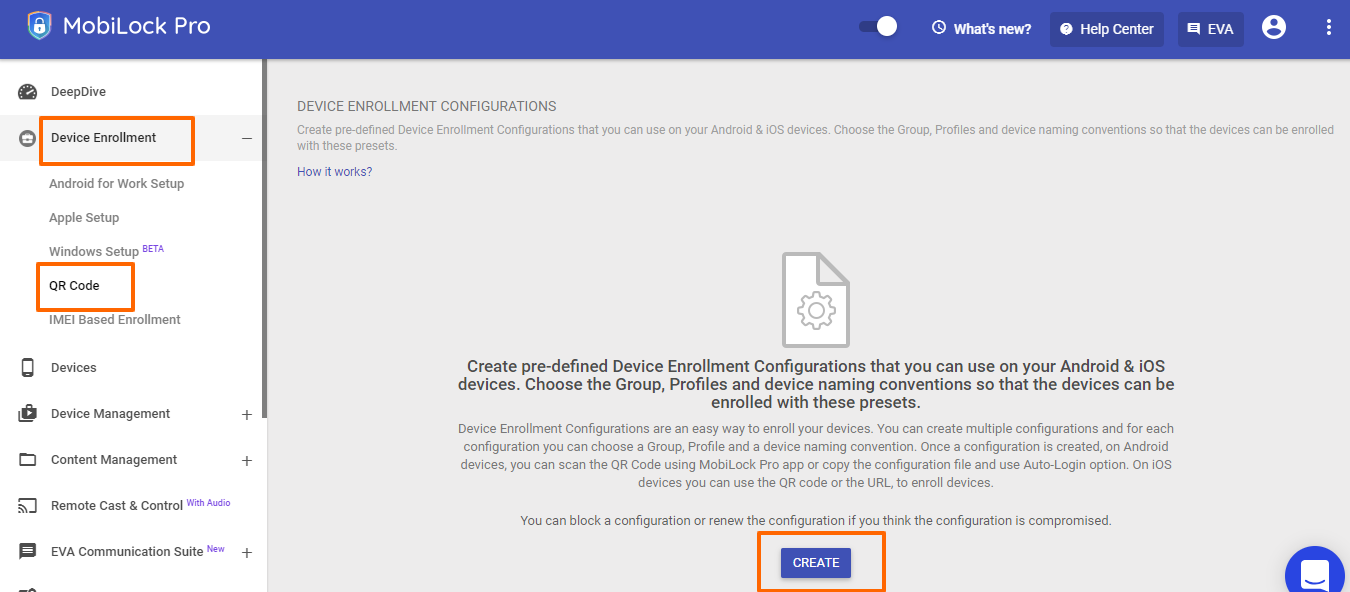Open the DeepDive dashboard
Image resolution: width=1350 pixels, height=592 pixels.
pyautogui.click(x=78, y=92)
